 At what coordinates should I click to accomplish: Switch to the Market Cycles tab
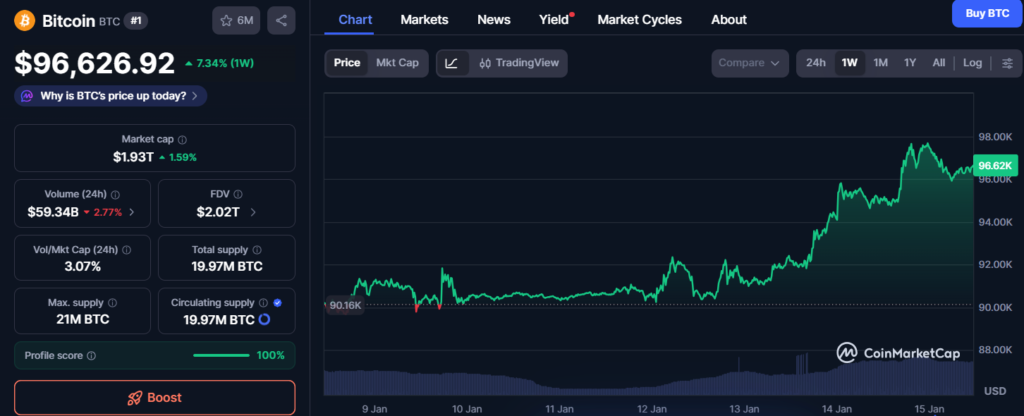click(639, 19)
